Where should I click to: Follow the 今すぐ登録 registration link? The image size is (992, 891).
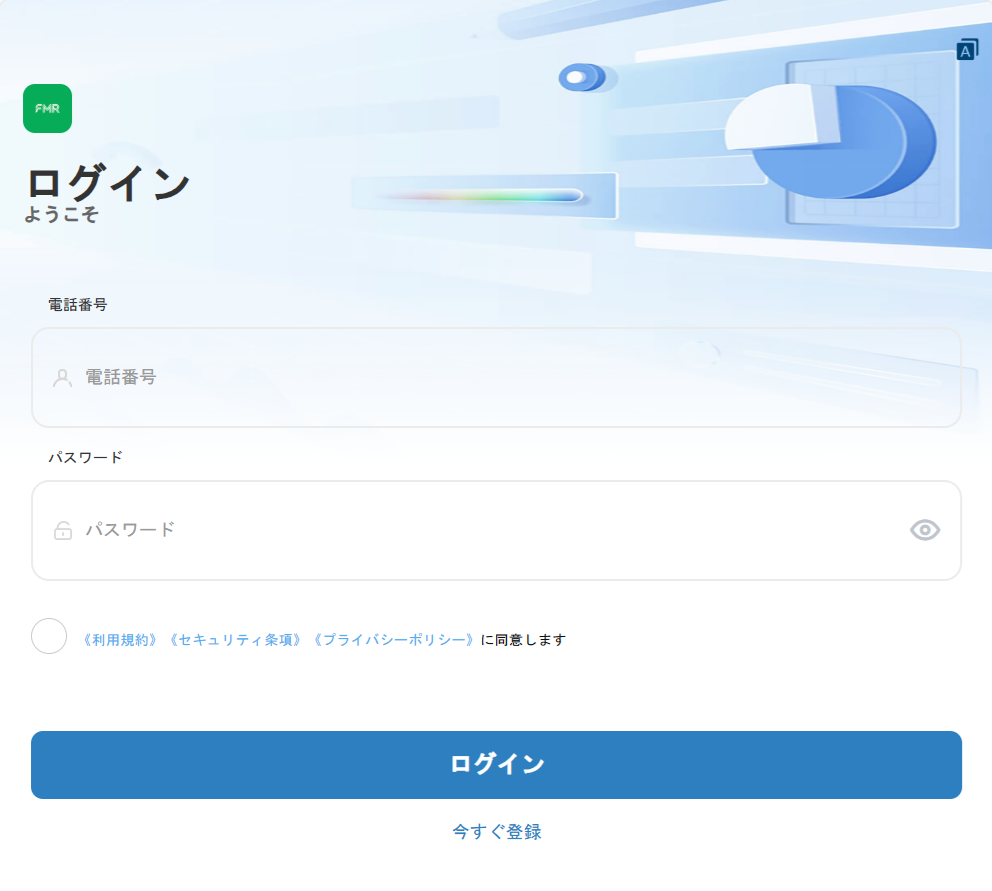tap(496, 832)
